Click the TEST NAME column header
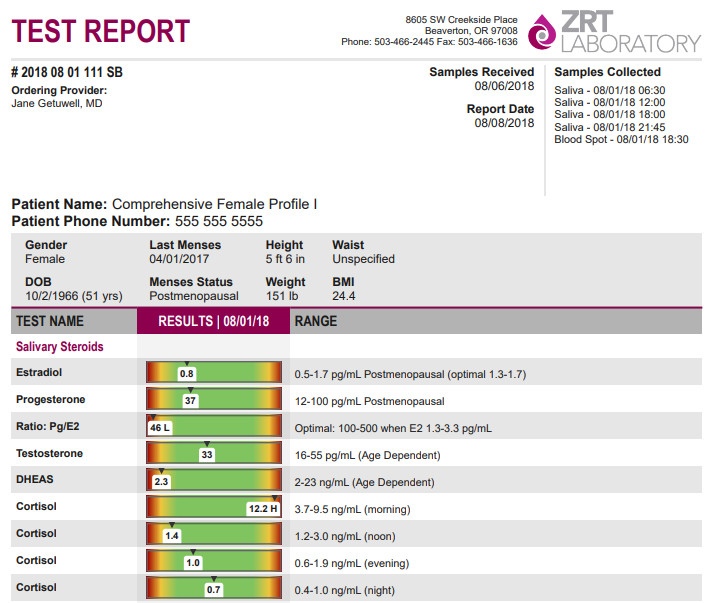Image resolution: width=712 pixels, height=603 pixels. tap(50, 321)
